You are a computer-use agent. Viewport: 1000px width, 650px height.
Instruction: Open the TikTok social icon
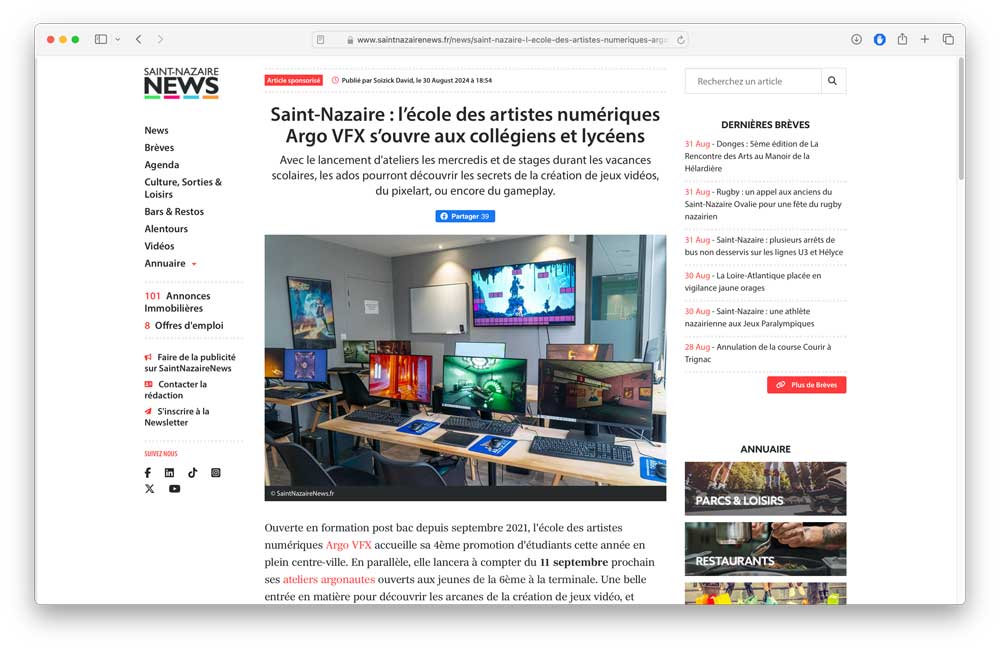(x=193, y=473)
